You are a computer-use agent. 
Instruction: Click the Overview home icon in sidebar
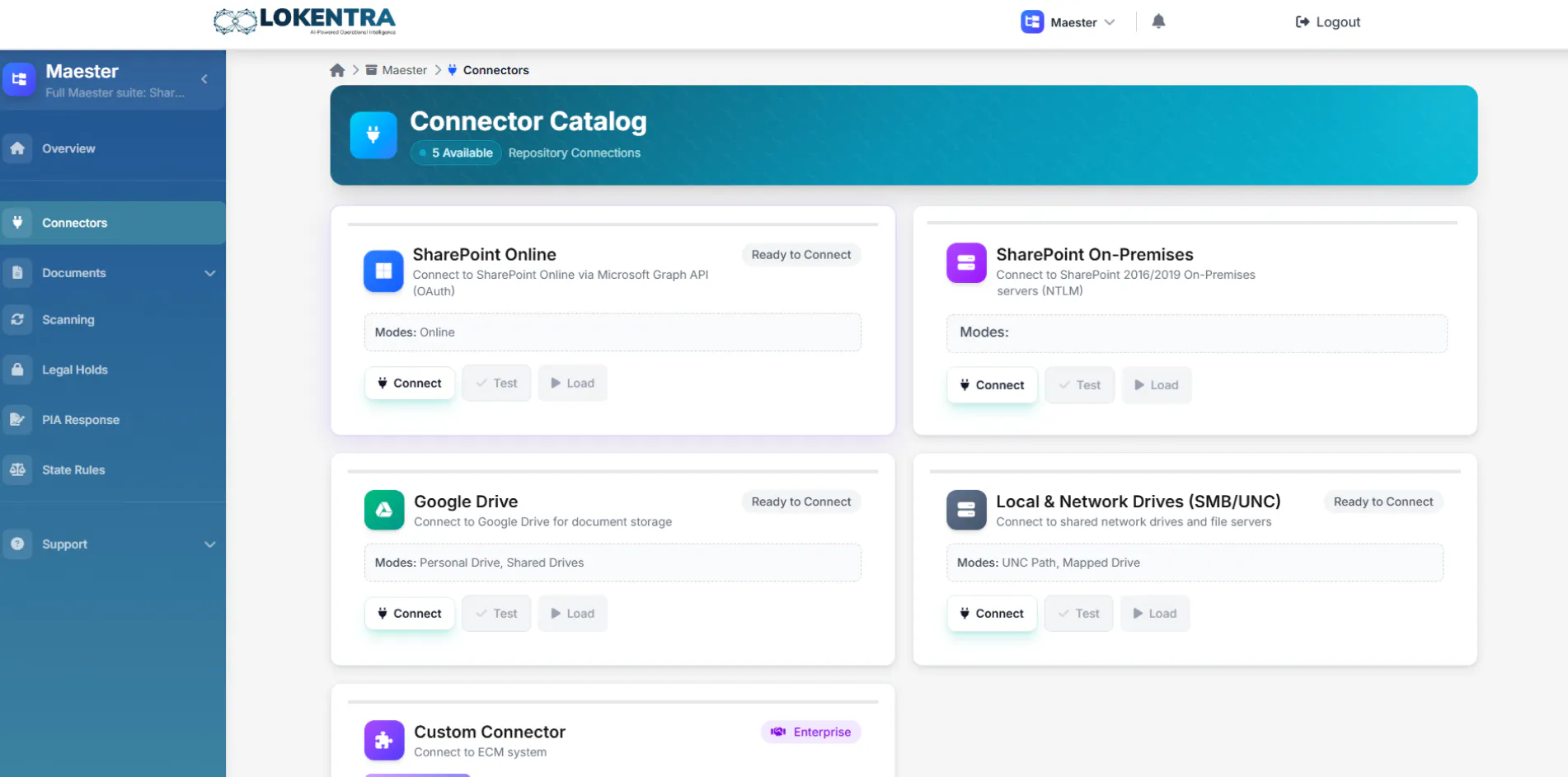click(x=17, y=148)
